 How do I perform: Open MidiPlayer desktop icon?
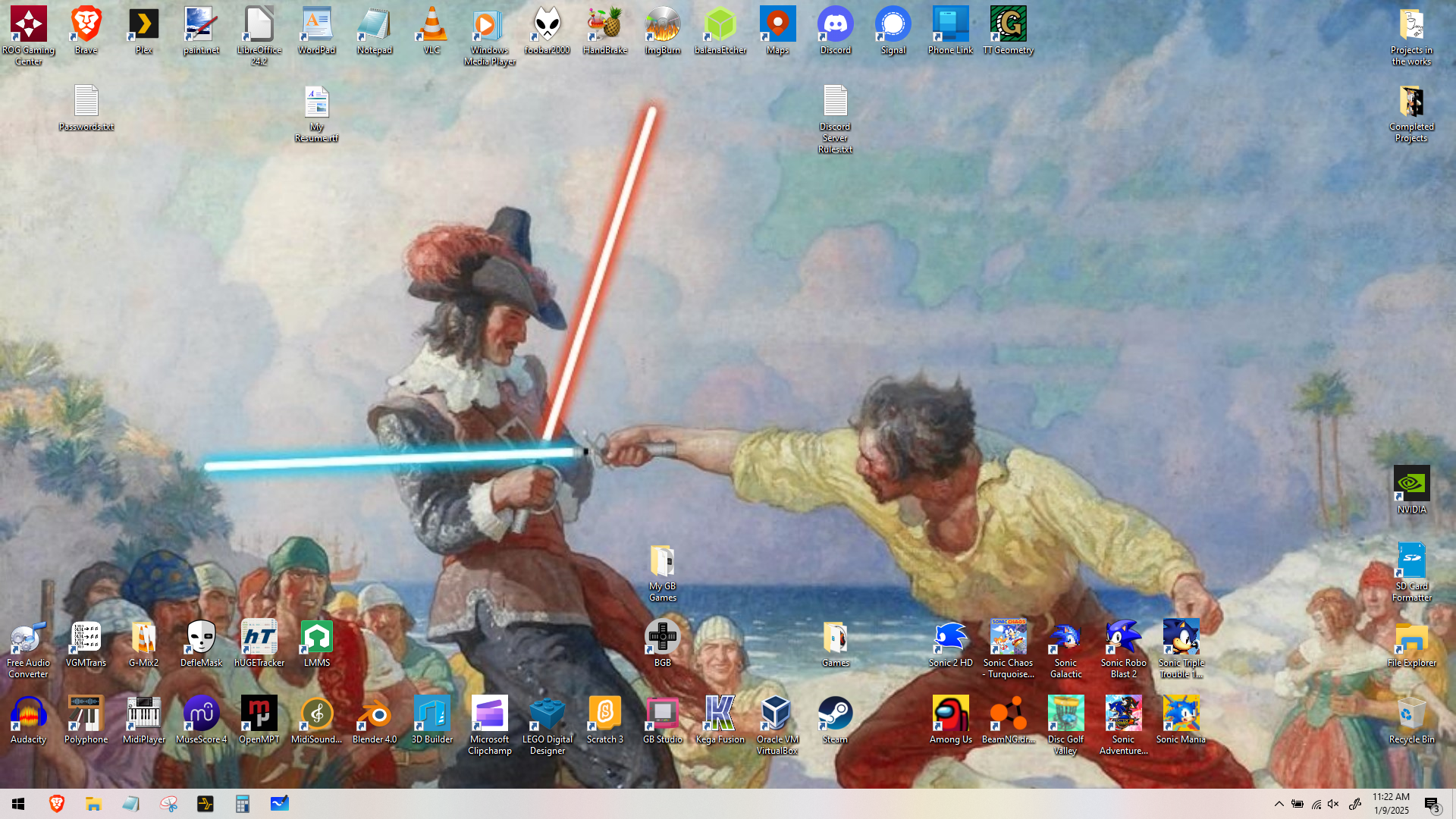tap(143, 720)
